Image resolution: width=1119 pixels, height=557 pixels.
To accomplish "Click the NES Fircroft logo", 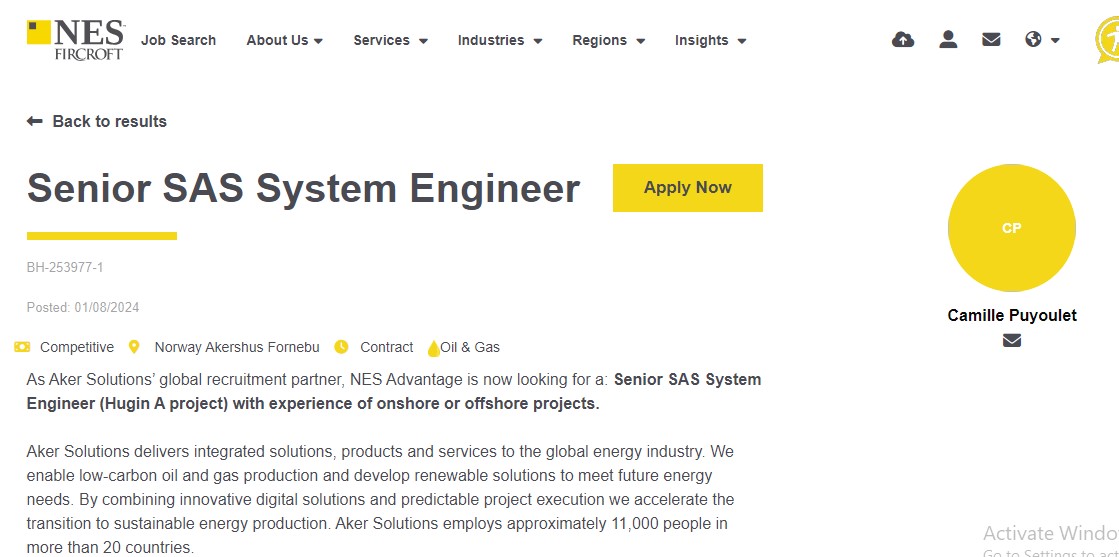I will (76, 40).
